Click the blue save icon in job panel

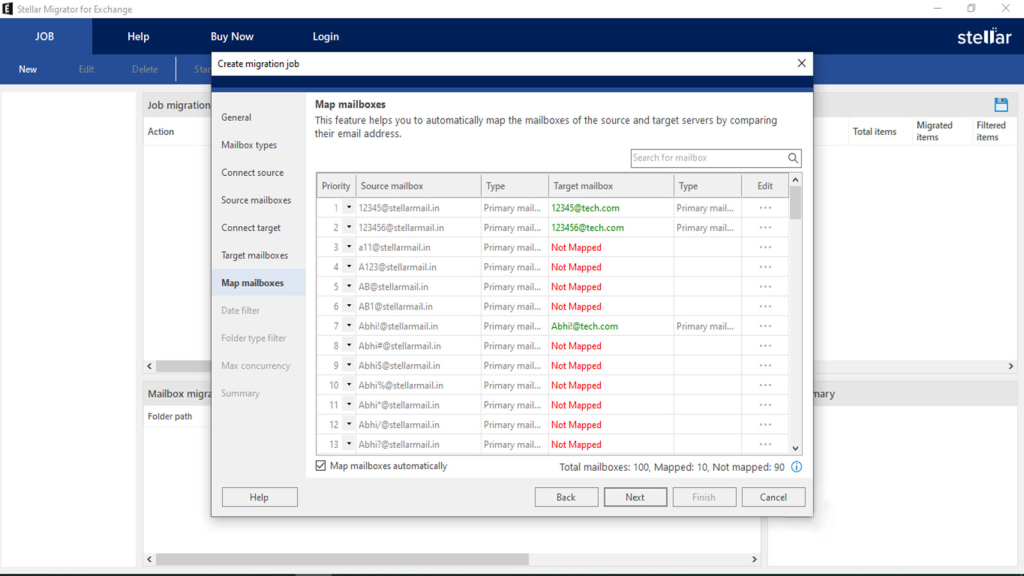coord(1001,105)
